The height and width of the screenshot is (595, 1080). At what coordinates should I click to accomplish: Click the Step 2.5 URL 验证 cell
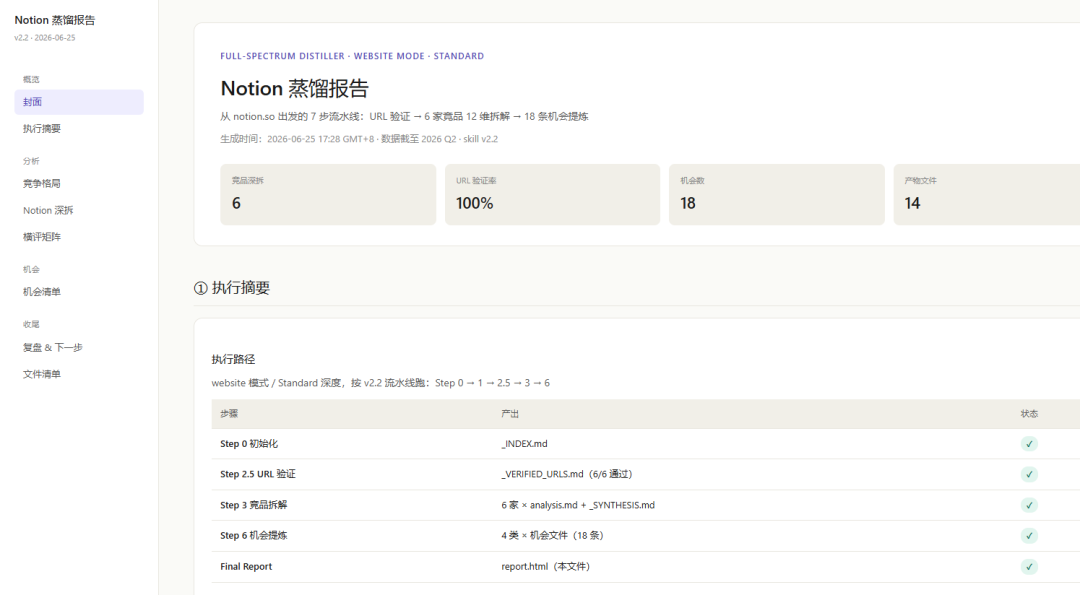(258, 474)
